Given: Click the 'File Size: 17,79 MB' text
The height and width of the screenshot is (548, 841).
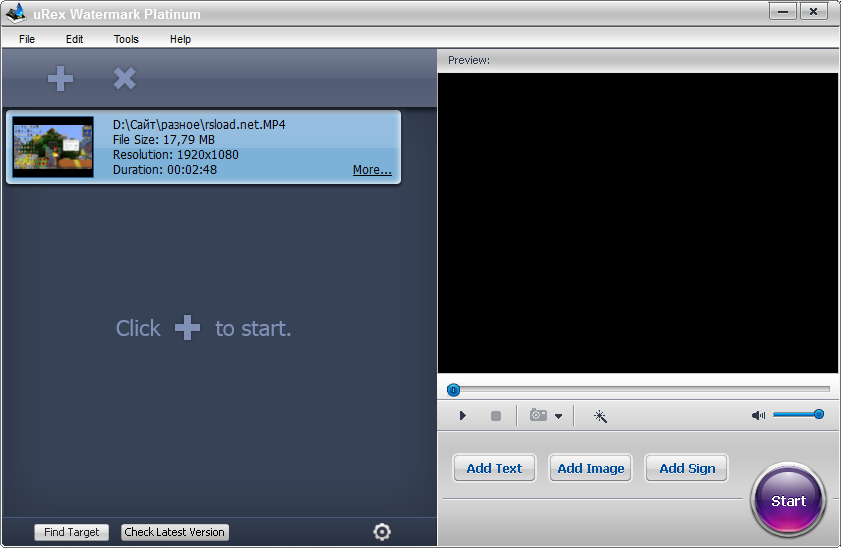Looking at the screenshot, I should tap(164, 139).
